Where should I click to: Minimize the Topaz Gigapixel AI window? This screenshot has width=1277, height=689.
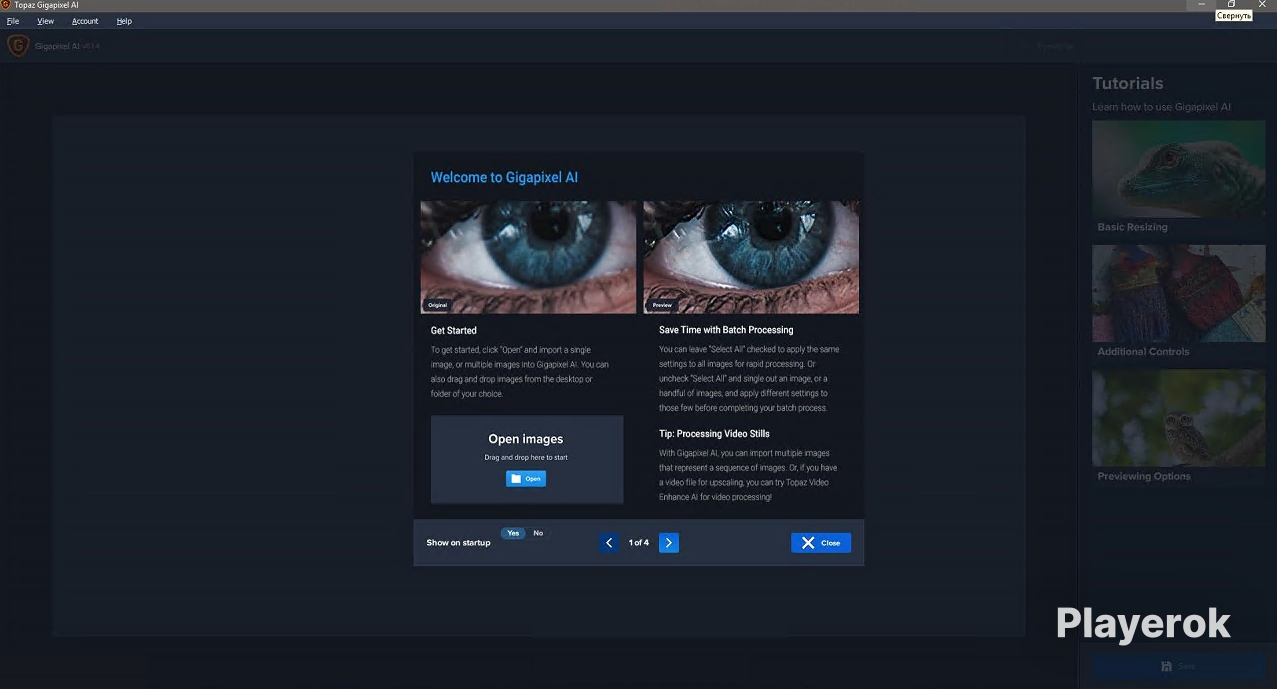pyautogui.click(x=1202, y=5)
